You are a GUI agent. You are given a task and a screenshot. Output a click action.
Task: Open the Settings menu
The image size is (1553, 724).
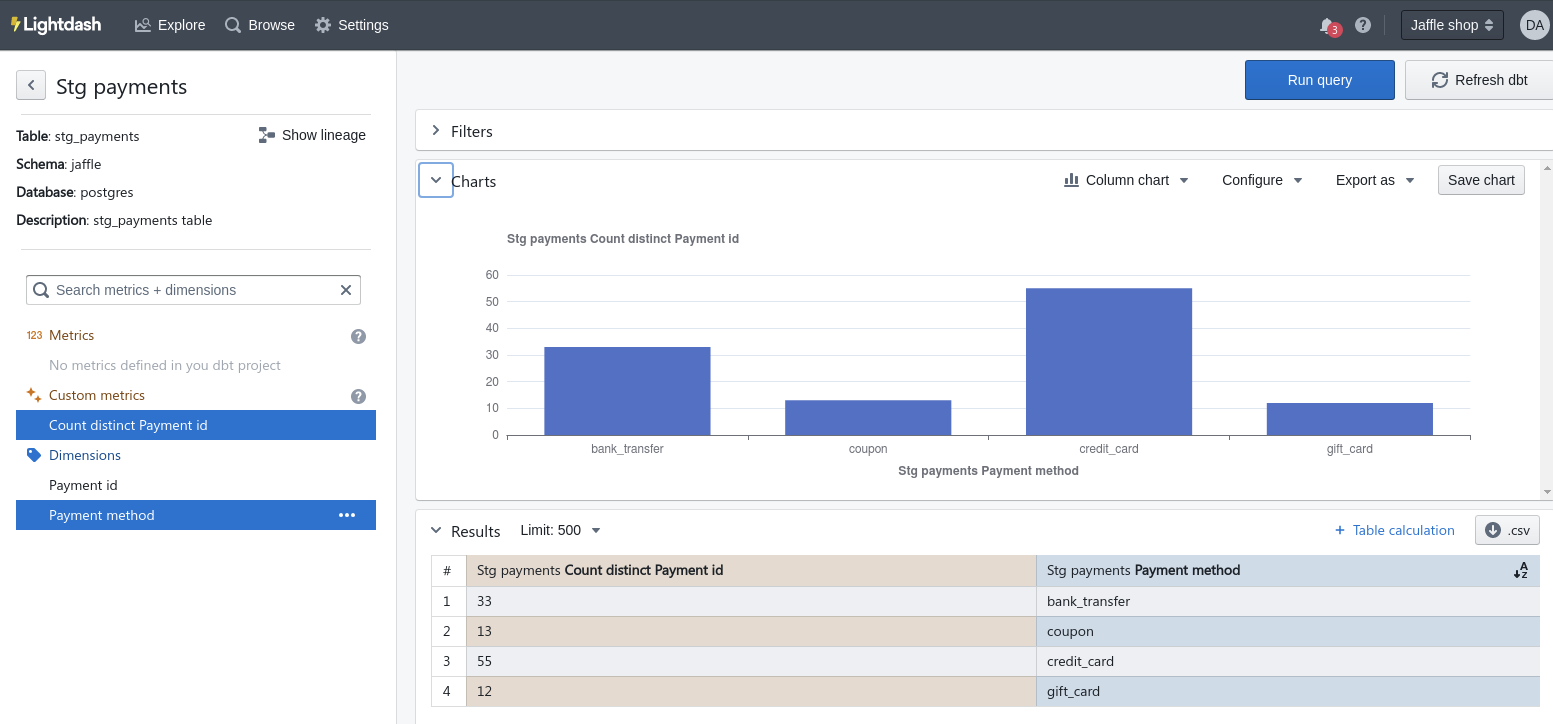click(x=352, y=25)
